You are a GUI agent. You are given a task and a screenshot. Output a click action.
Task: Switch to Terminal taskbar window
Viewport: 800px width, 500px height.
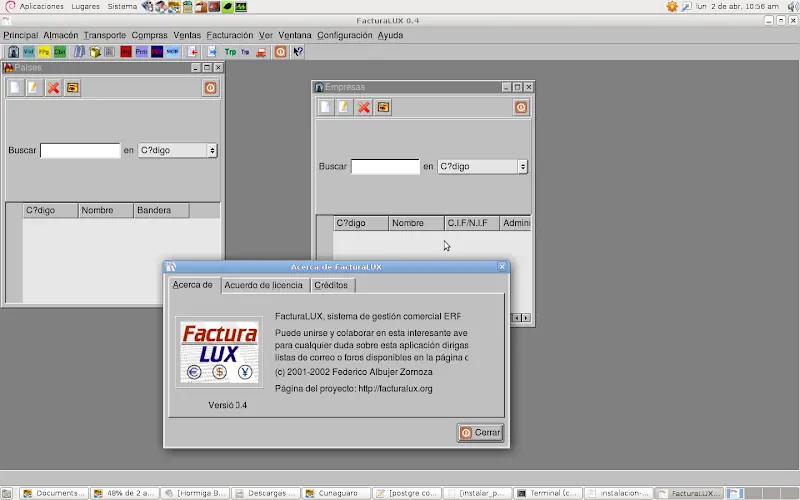pyautogui.click(x=547, y=493)
